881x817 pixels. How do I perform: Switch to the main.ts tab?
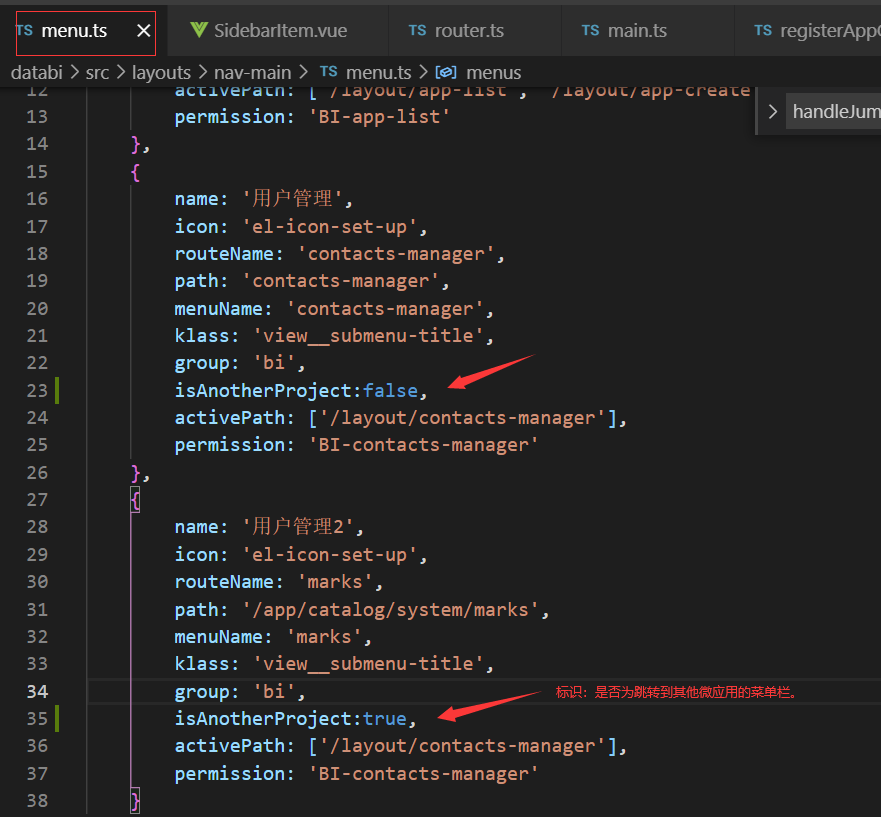click(x=626, y=31)
